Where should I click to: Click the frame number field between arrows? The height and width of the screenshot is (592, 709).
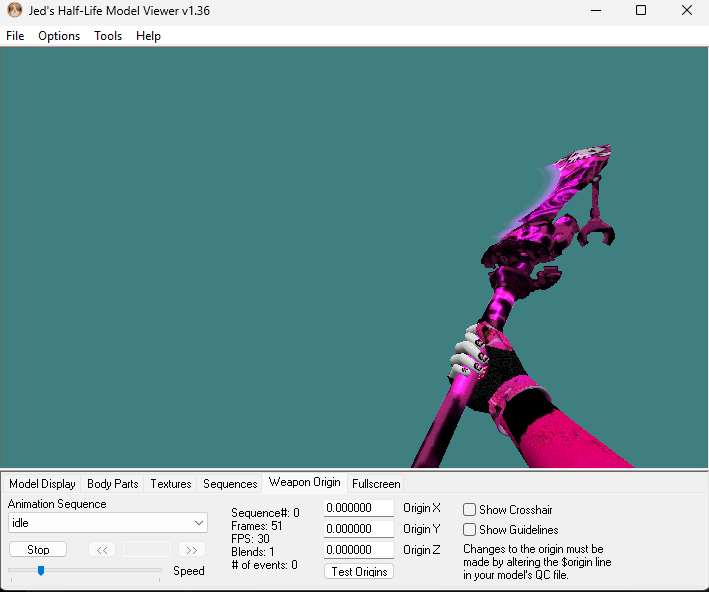(x=147, y=550)
